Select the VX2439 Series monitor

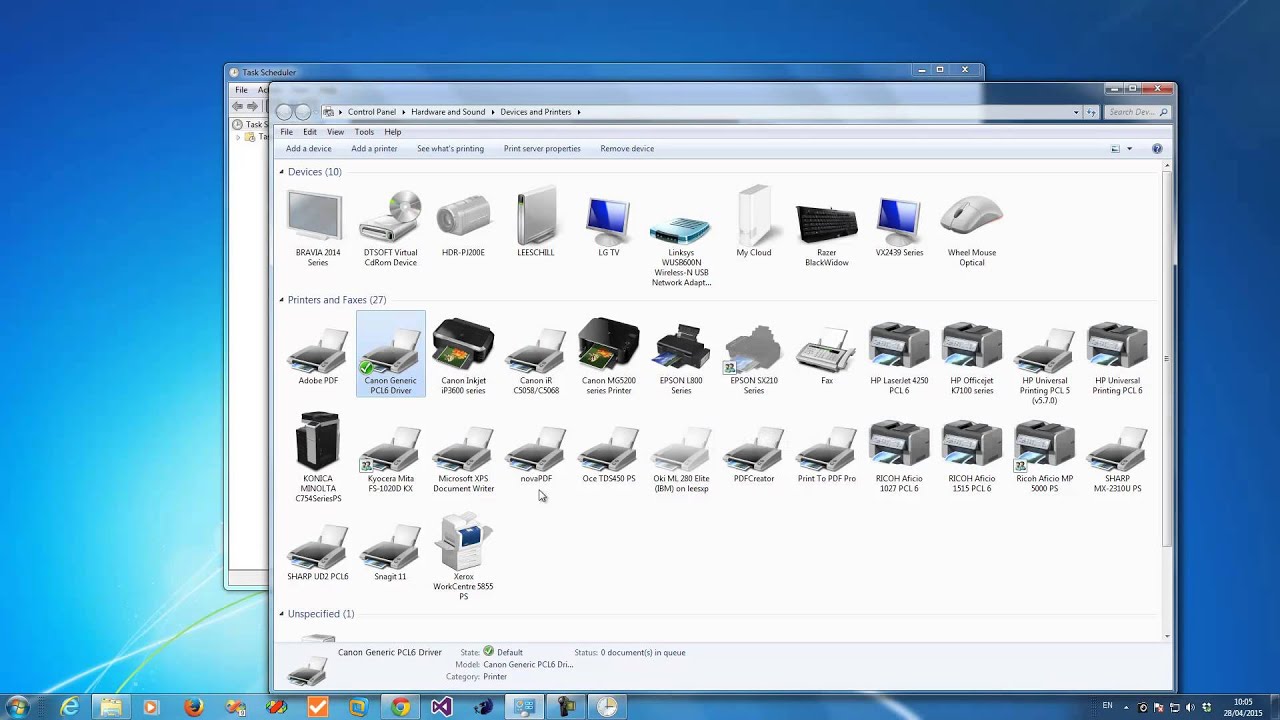[x=899, y=223]
